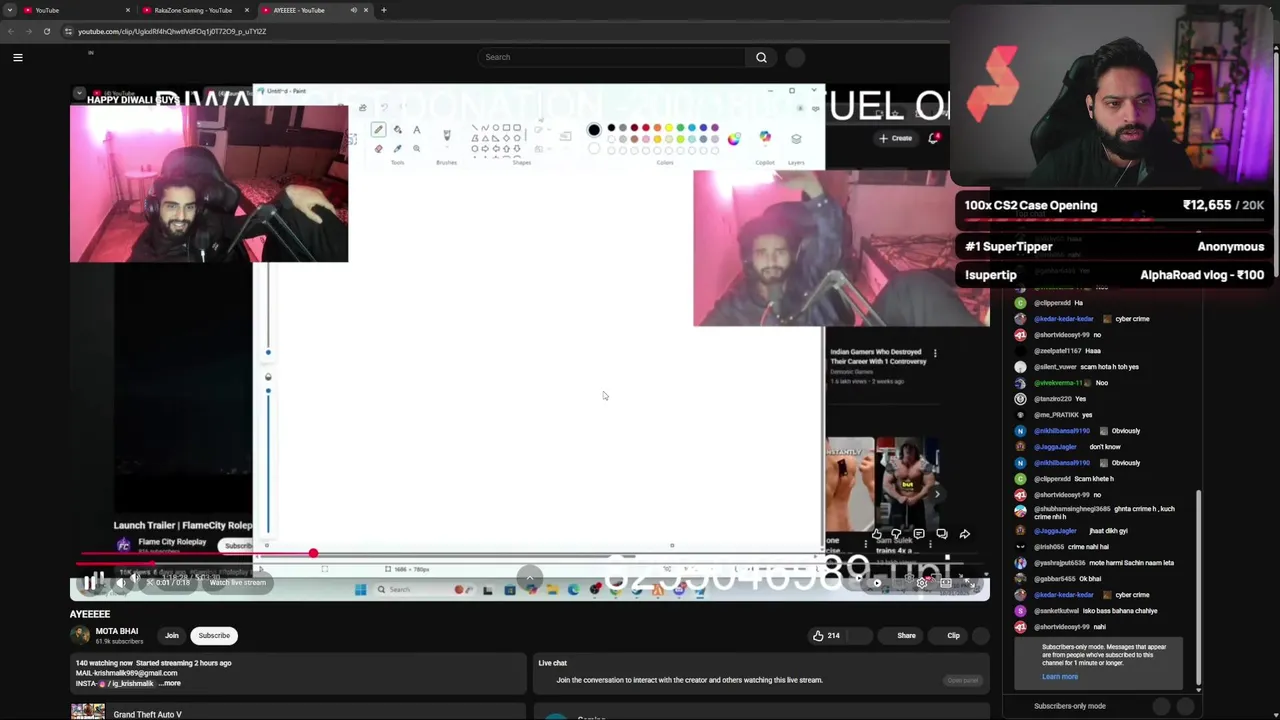
Task: Open the Brushes tool in Paint
Action: click(x=447, y=136)
